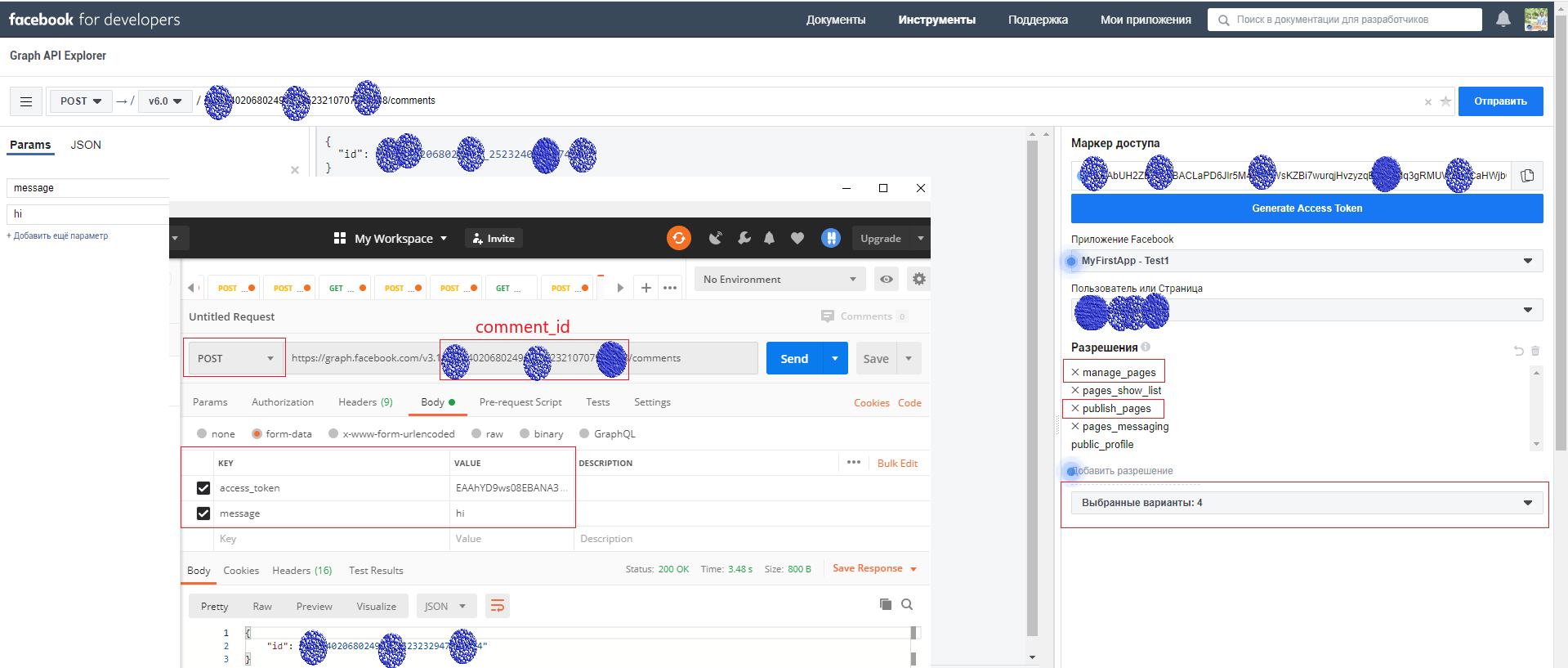The image size is (1568, 668).
Task: Click Postman Invite button
Action: pyautogui.click(x=494, y=238)
